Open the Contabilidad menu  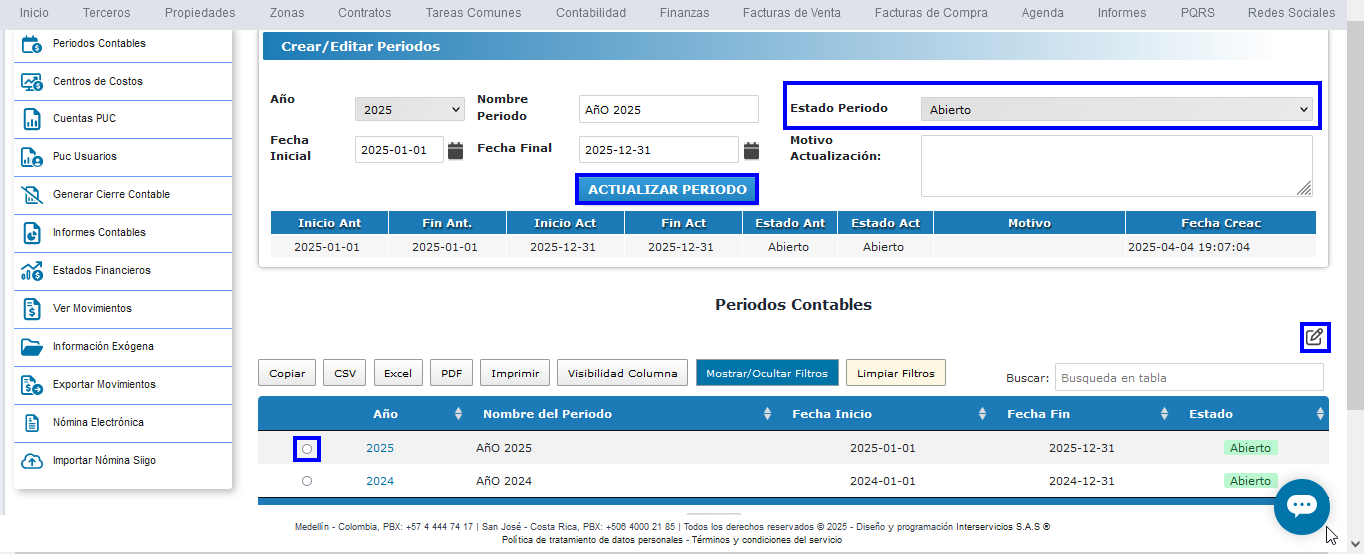pyautogui.click(x=590, y=13)
